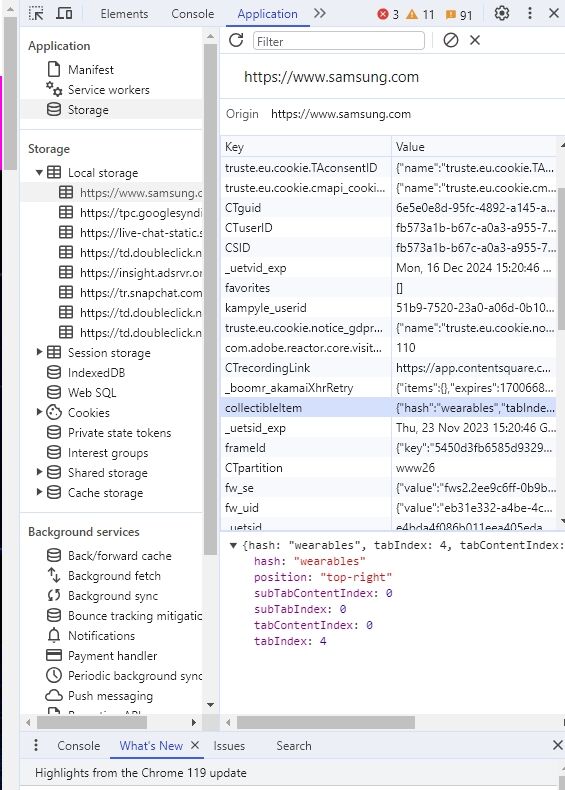Open the Console drawer tab
The height and width of the screenshot is (790, 565).
[x=79, y=746]
